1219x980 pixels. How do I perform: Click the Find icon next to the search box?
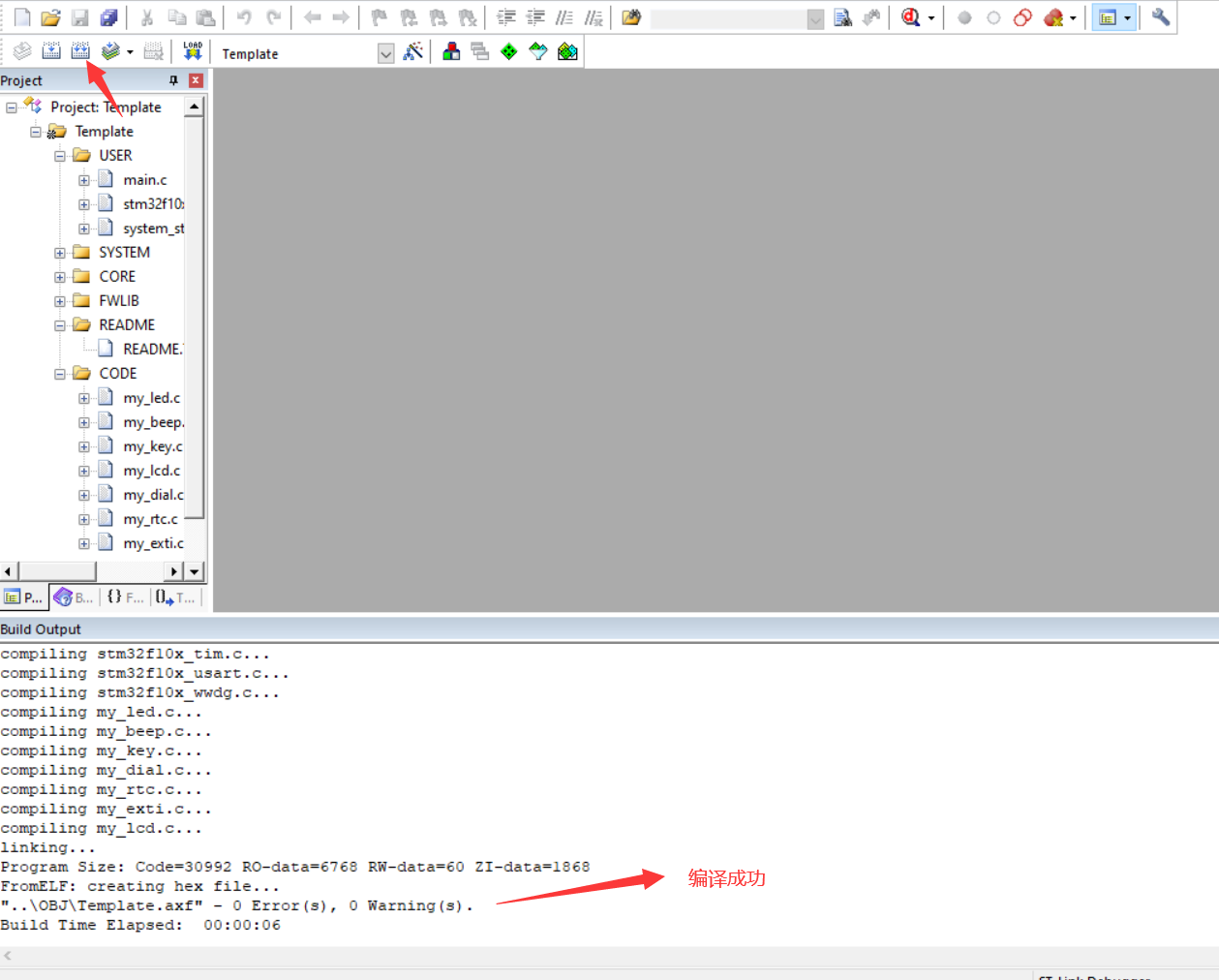[843, 17]
